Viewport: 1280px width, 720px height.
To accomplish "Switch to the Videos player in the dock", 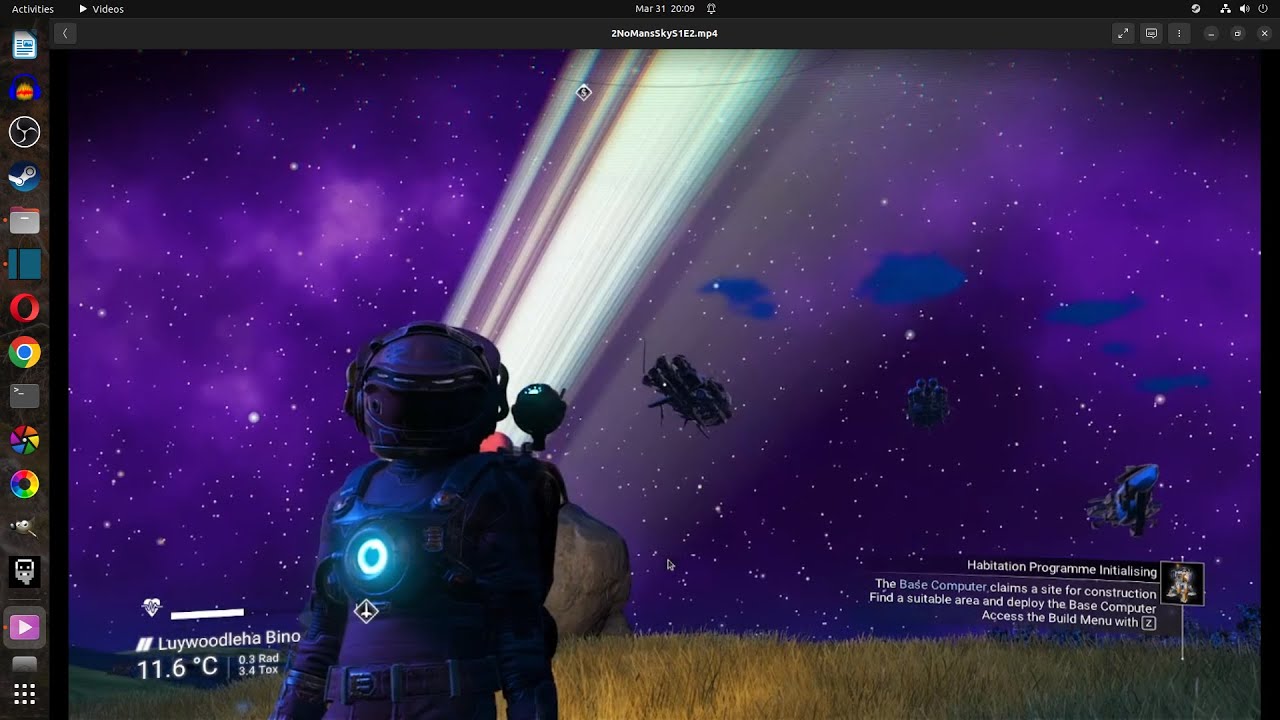I will [25, 627].
